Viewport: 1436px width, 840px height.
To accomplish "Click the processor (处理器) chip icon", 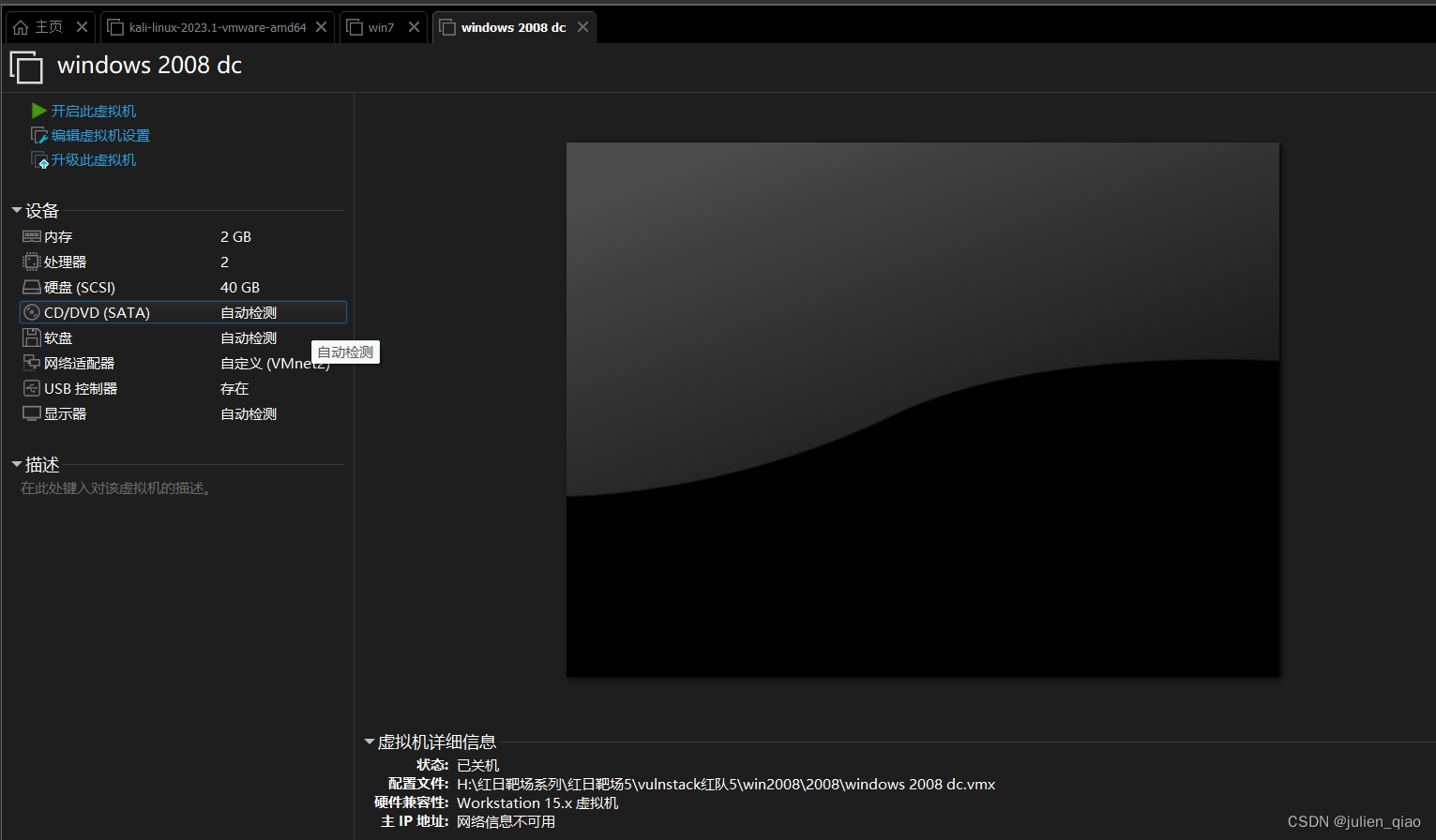I will click(x=32, y=262).
